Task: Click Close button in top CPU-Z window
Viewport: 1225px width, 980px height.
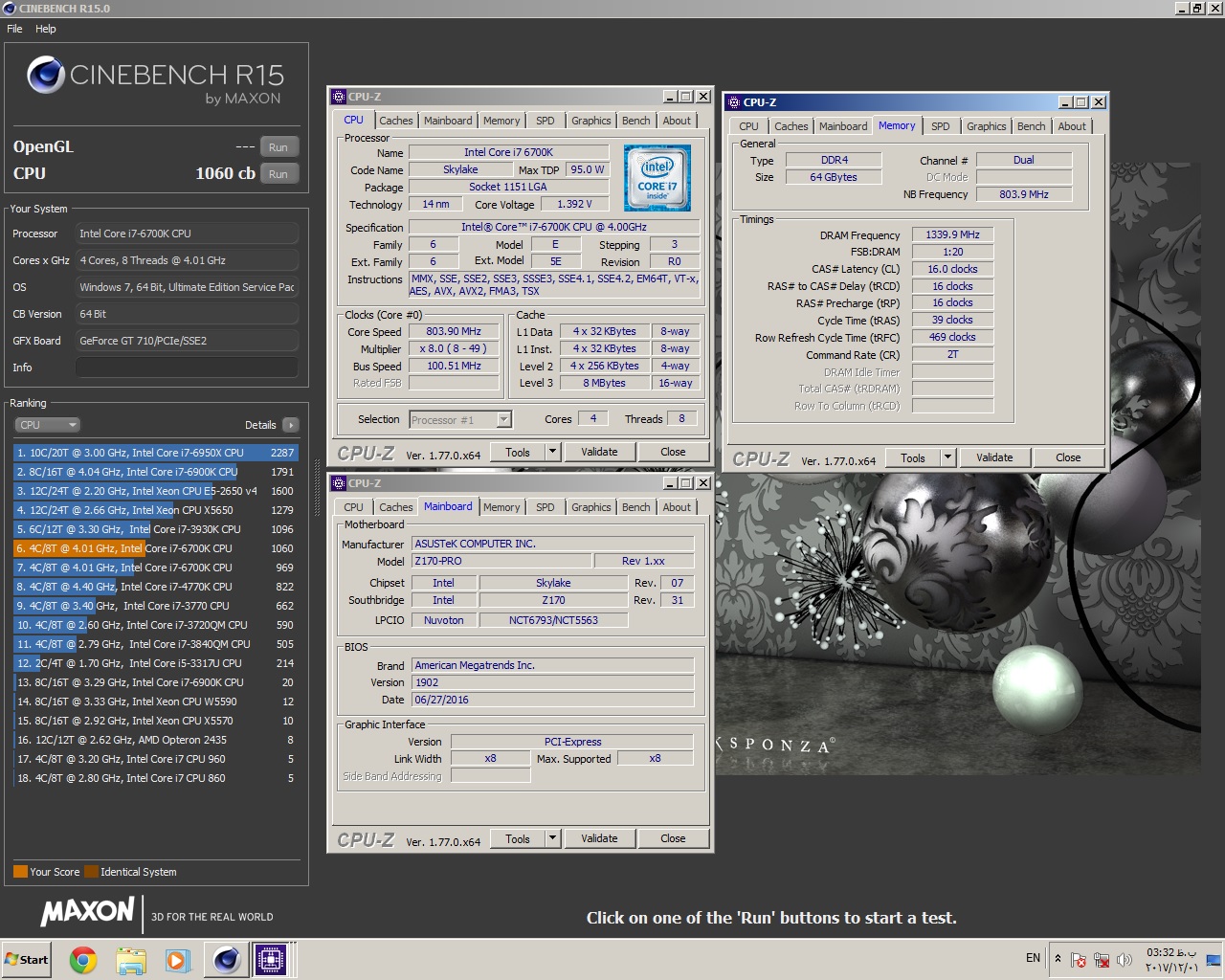Action: [x=673, y=452]
